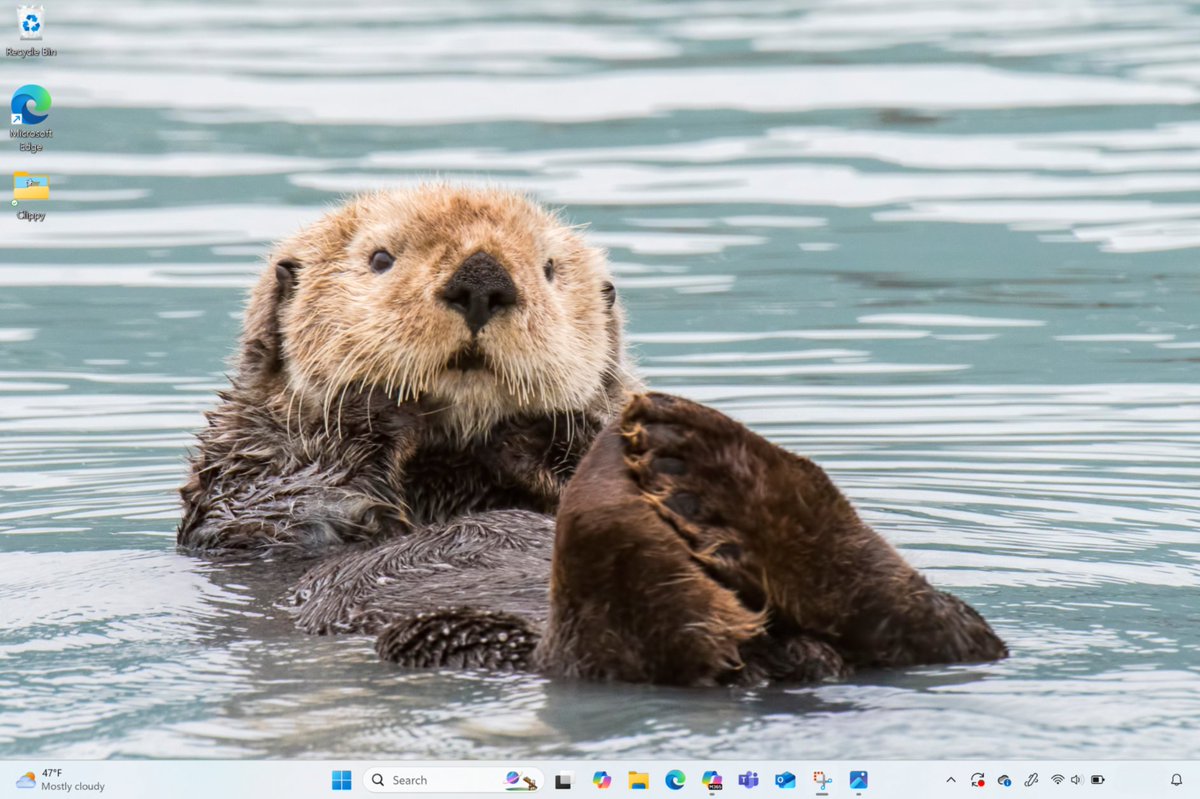Open Microsoft Teams from the taskbar
Screen dimensions: 1200x799
(748, 780)
